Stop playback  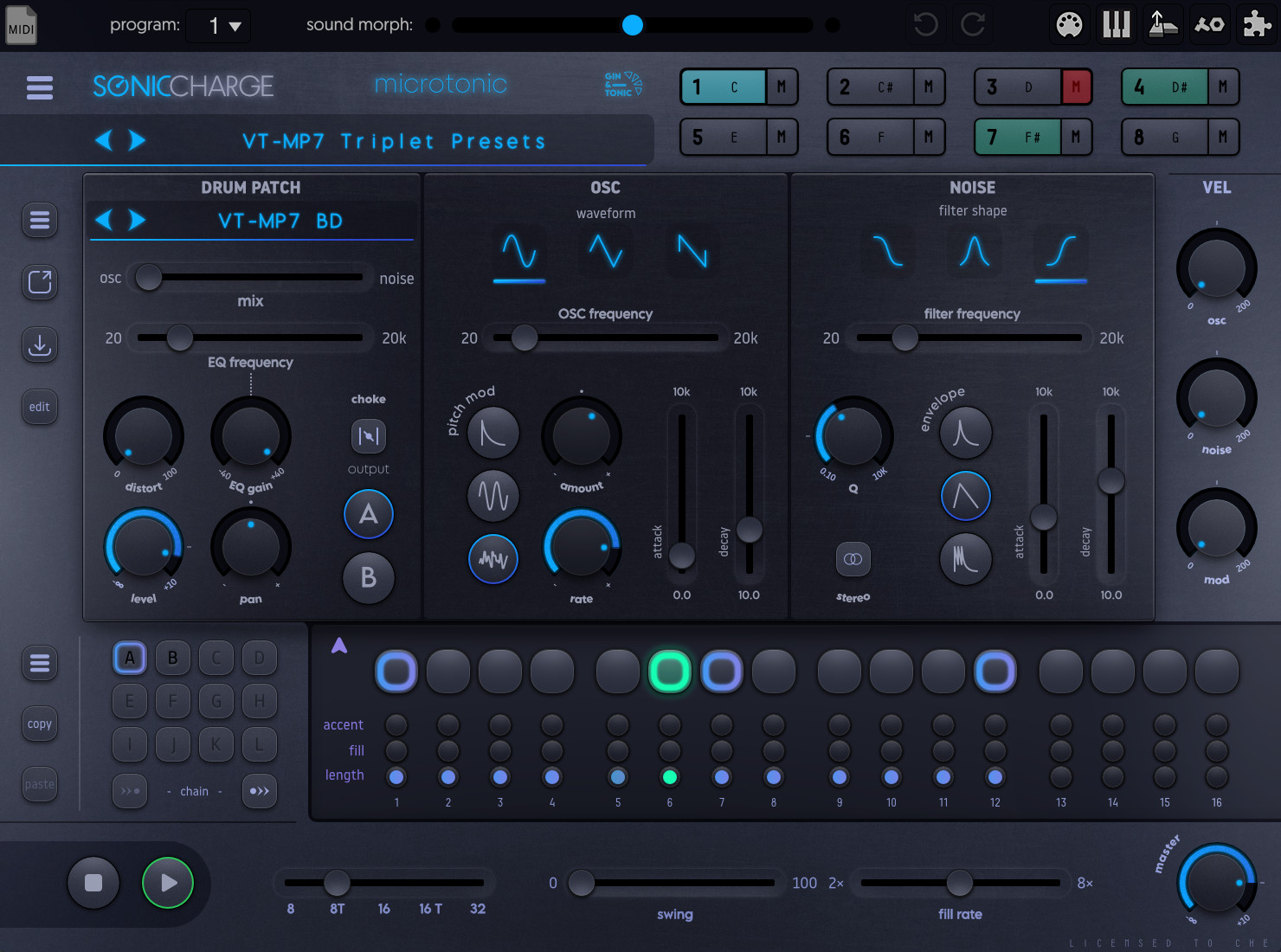[x=93, y=883]
